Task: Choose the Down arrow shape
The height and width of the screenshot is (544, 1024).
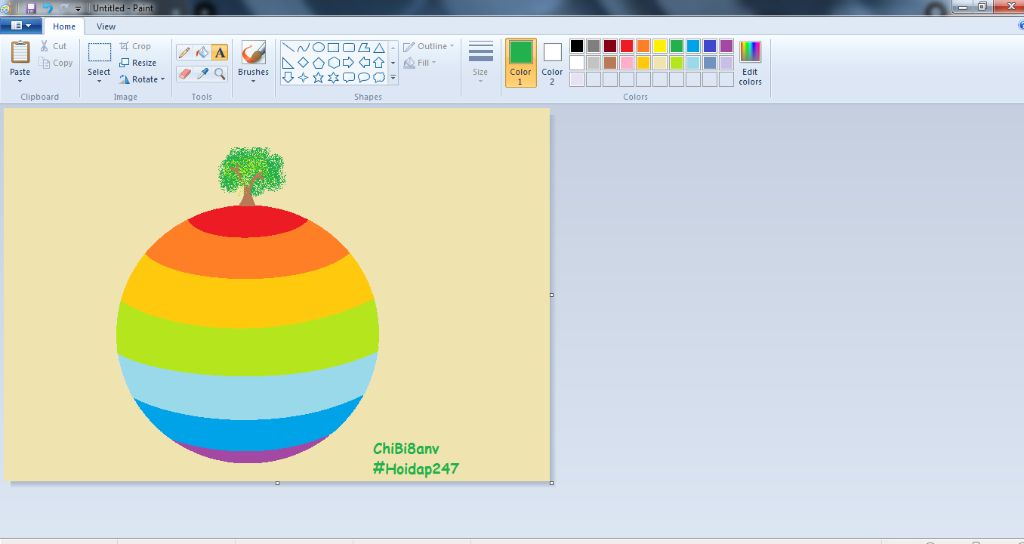Action: (x=288, y=78)
